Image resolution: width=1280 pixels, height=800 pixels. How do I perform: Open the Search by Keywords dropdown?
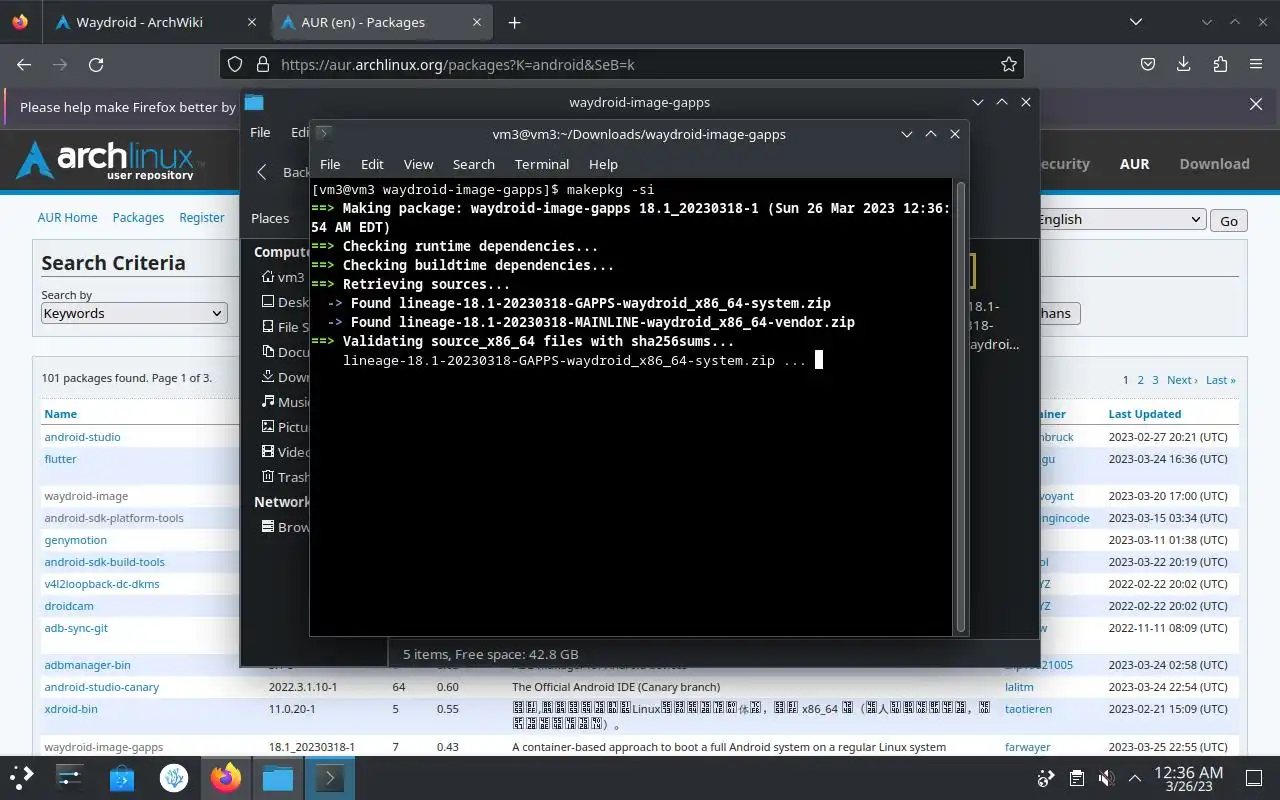(x=134, y=313)
